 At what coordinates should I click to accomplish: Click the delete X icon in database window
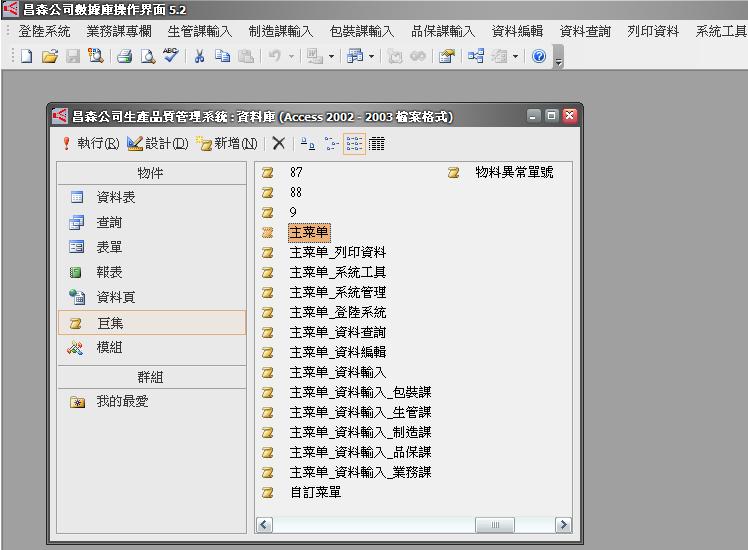(x=279, y=143)
